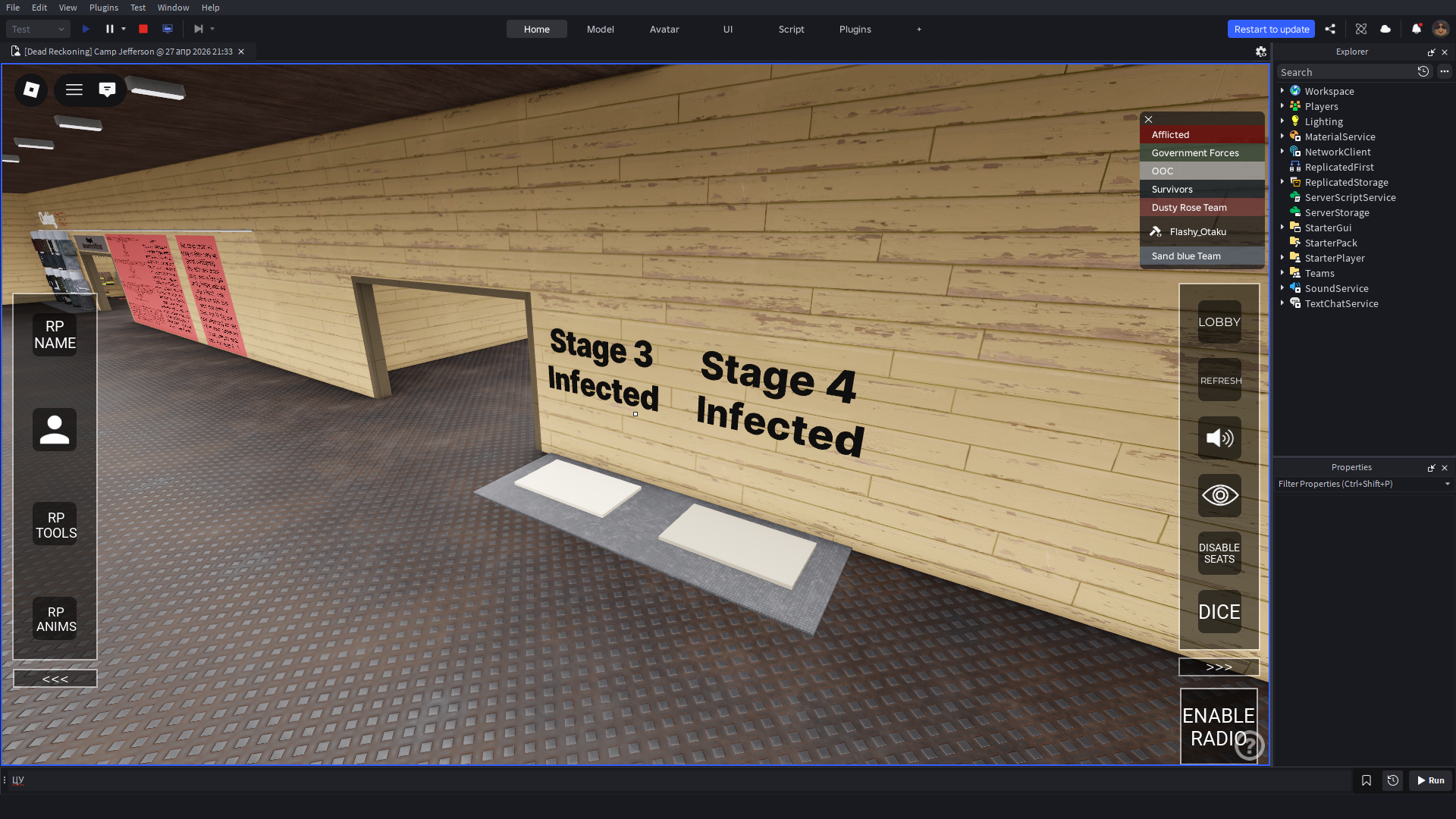This screenshot has height=819, width=1456.
Task: Open the Assistant atom-shaped icon
Action: coord(1361,29)
